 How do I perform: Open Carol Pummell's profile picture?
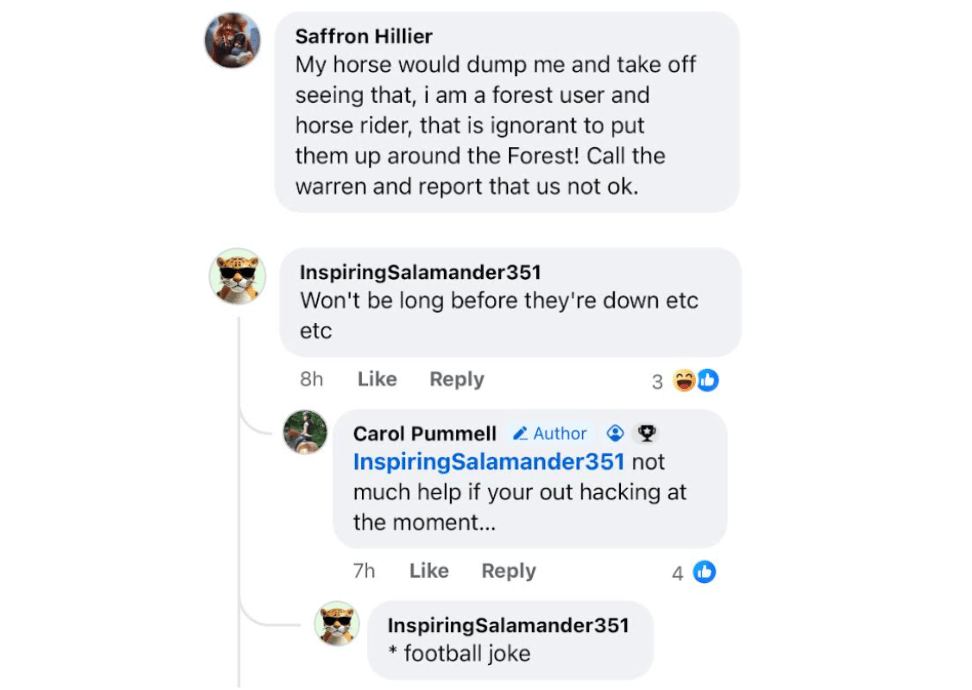[305, 432]
